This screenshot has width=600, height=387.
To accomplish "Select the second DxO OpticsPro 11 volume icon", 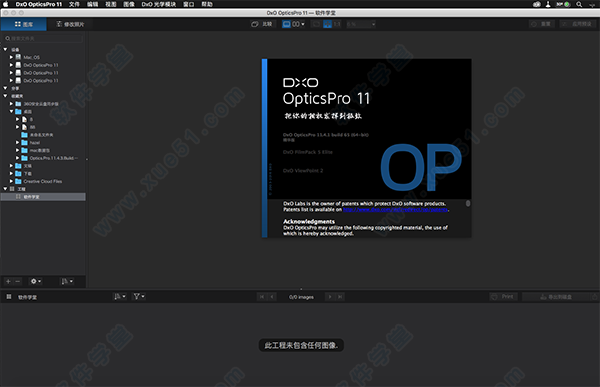I will 18,73.
